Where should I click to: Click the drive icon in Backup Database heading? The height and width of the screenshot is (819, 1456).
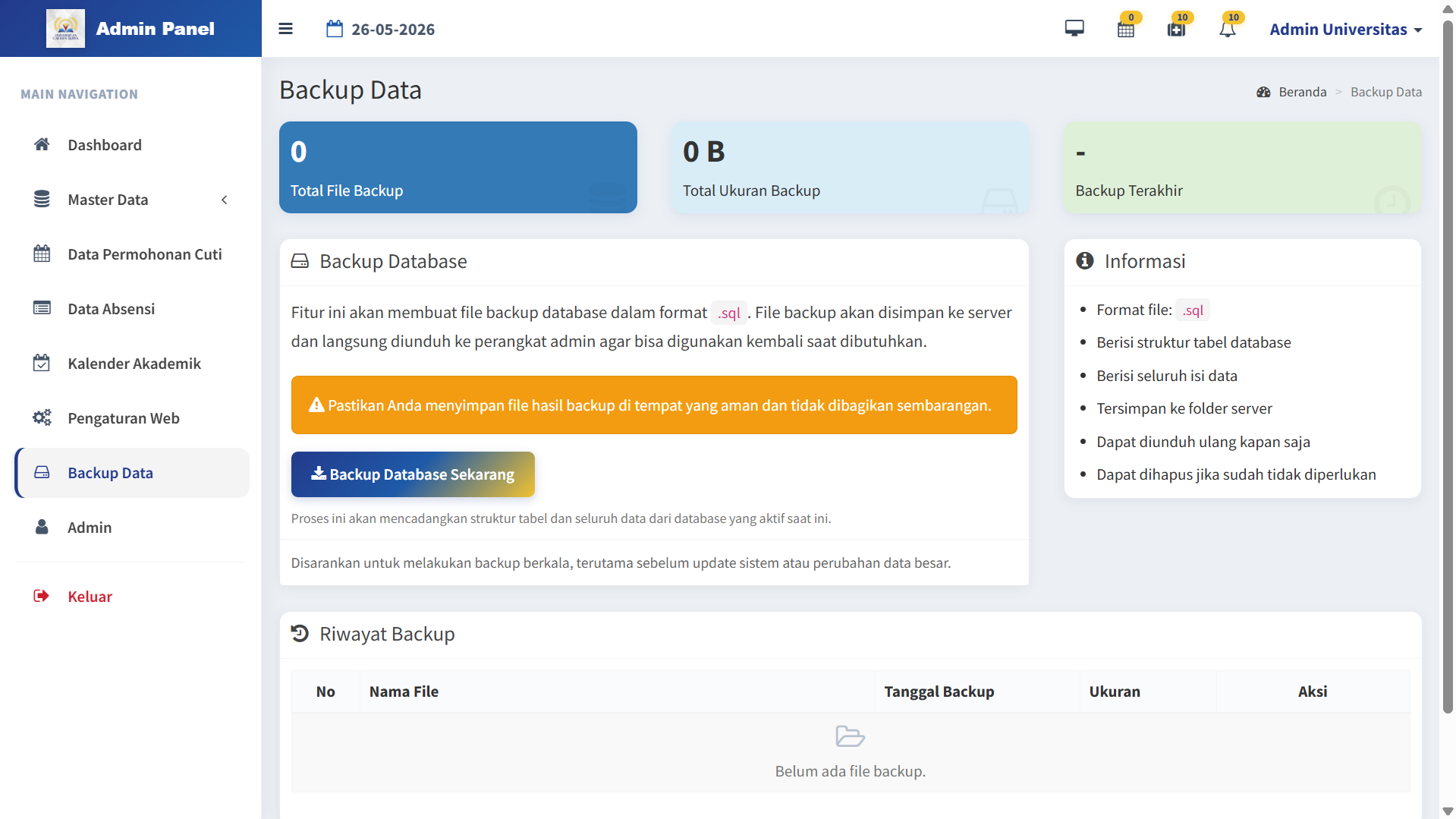tap(300, 261)
